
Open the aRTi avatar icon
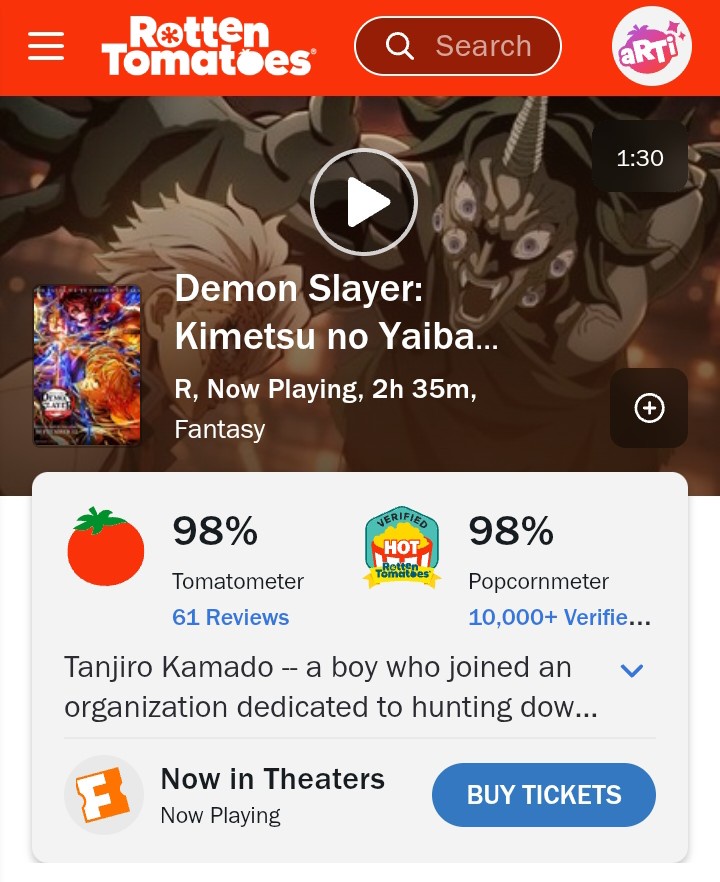click(651, 46)
